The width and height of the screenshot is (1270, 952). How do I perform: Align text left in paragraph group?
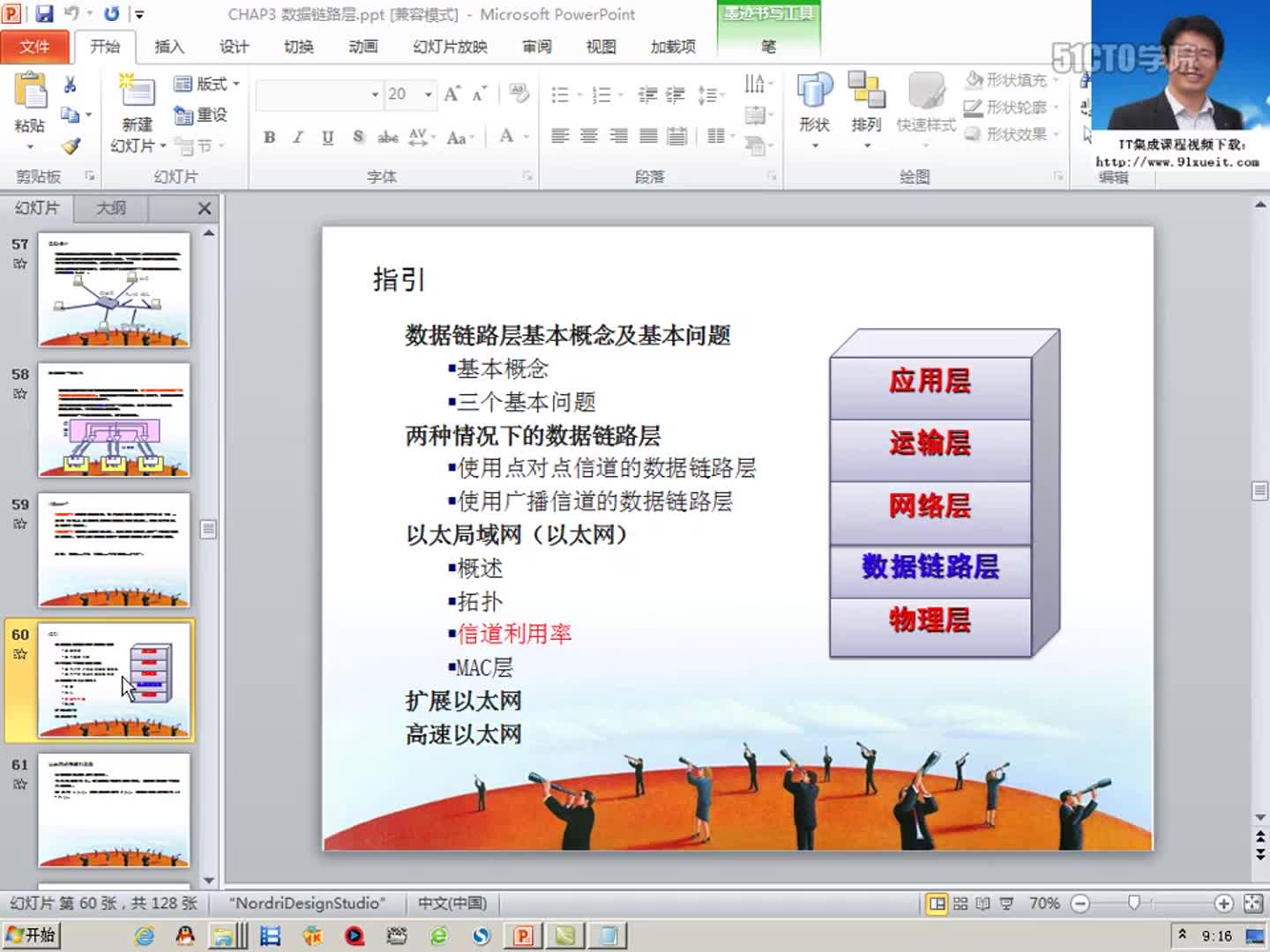click(560, 136)
